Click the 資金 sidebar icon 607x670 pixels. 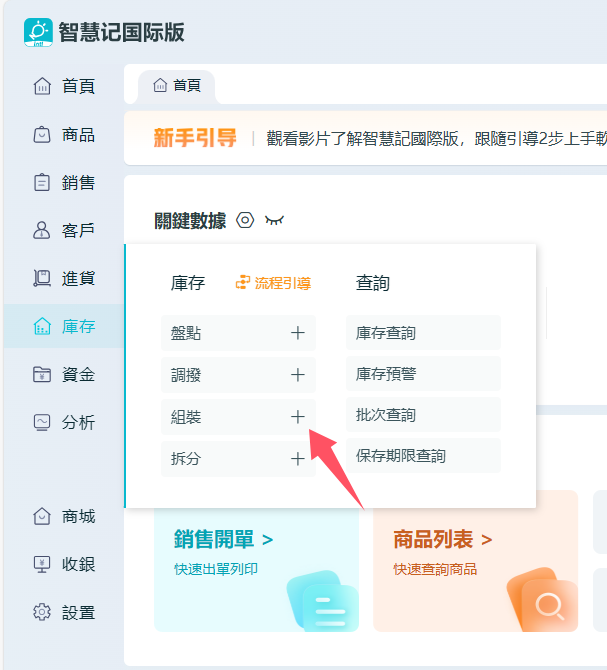pyautogui.click(x=42, y=374)
